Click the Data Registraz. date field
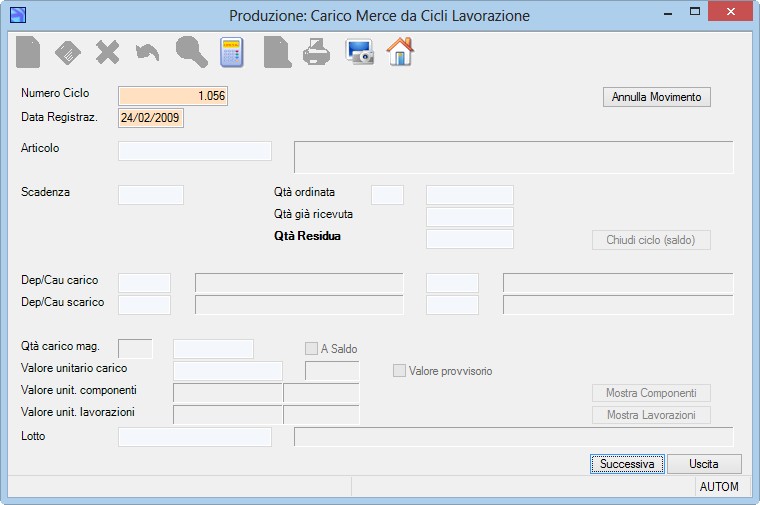The image size is (760, 505). point(151,118)
